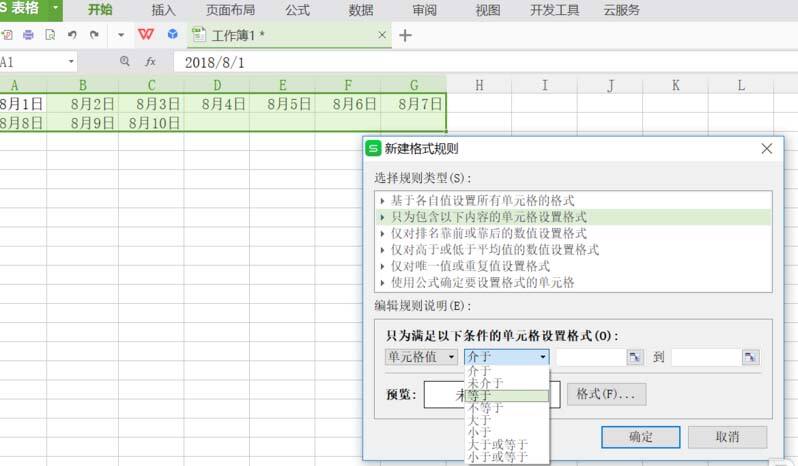Click range picker icon for first value

(x=635, y=357)
